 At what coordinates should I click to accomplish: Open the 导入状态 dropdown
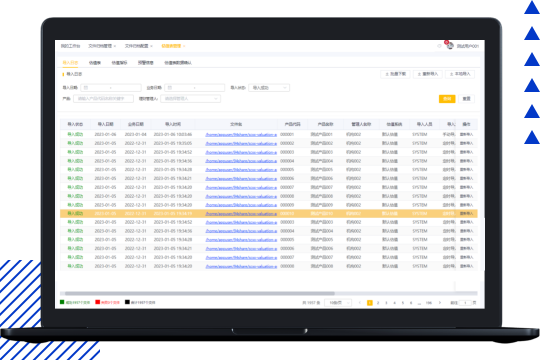(269, 88)
